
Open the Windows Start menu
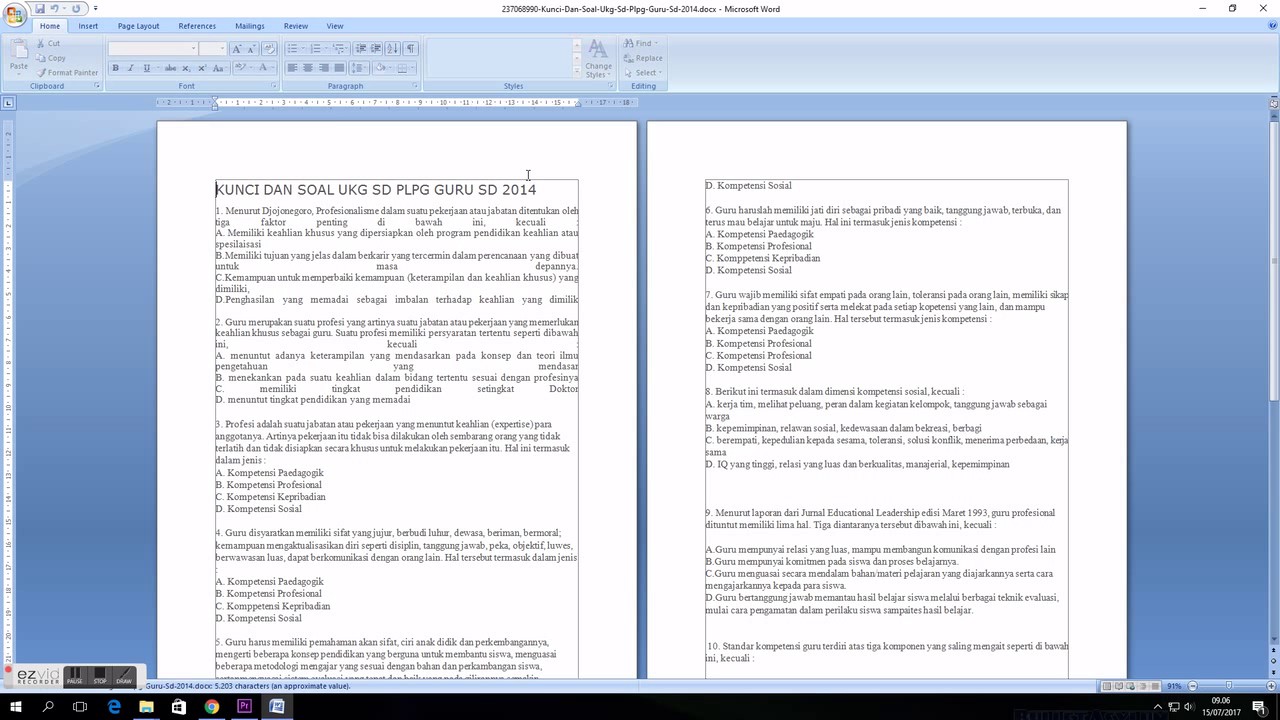[x=16, y=707]
